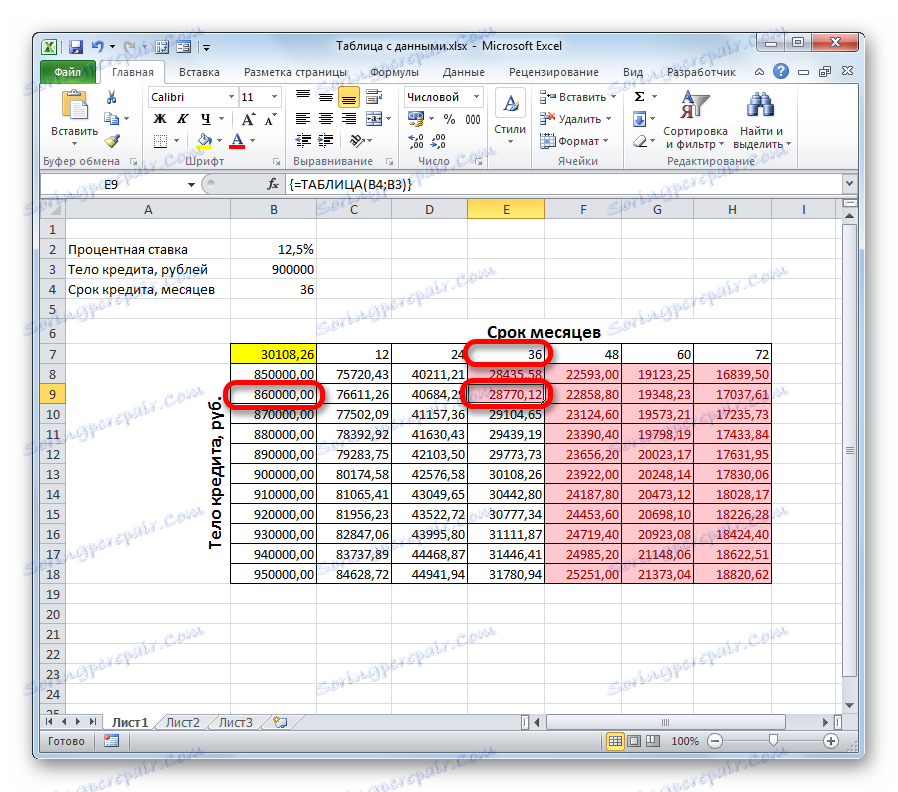Open Рецензирование ribbon tab
The height and width of the screenshot is (792, 898).
(553, 72)
